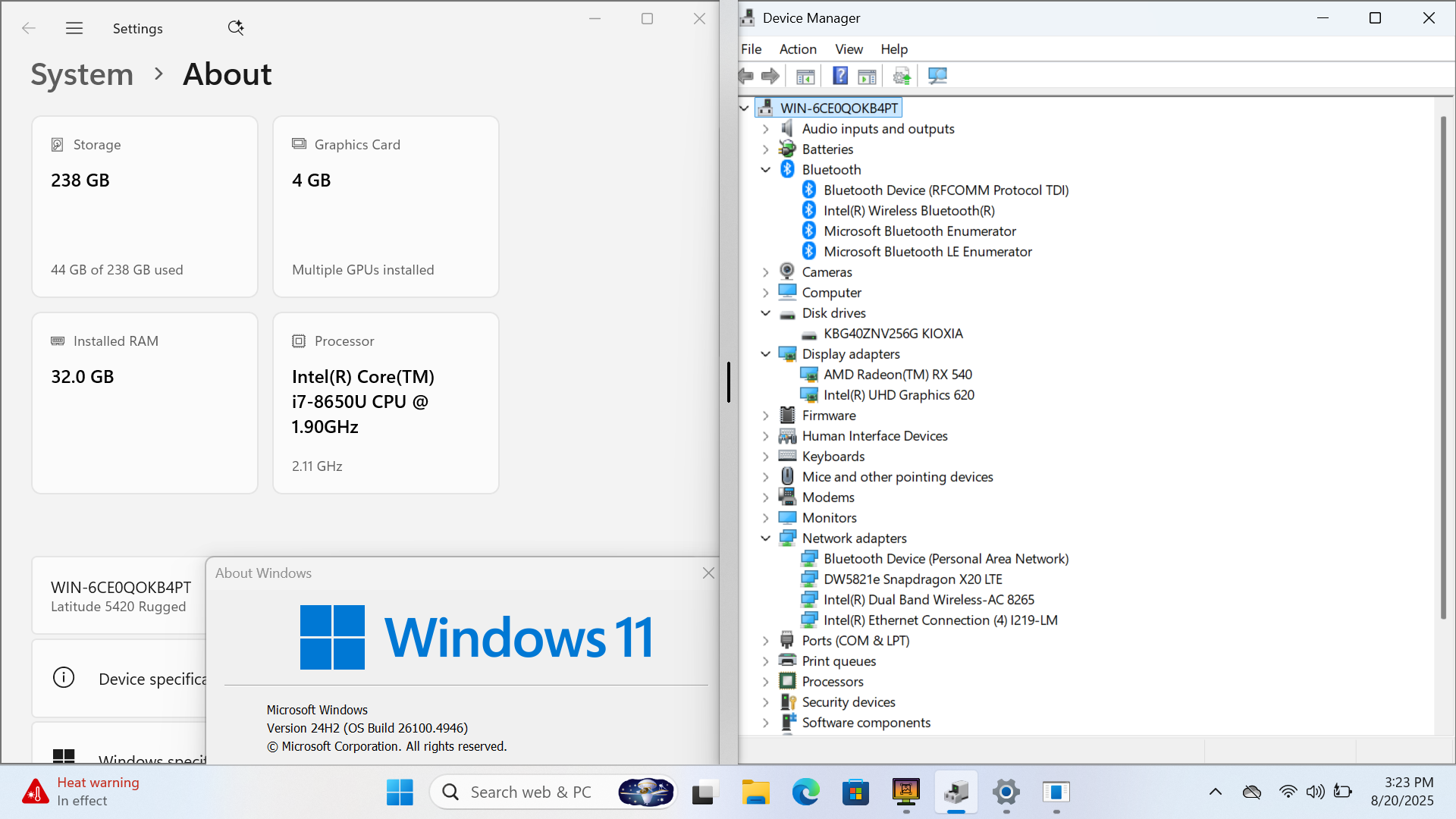
Task: Click the Settings search icon
Action: pos(236,28)
